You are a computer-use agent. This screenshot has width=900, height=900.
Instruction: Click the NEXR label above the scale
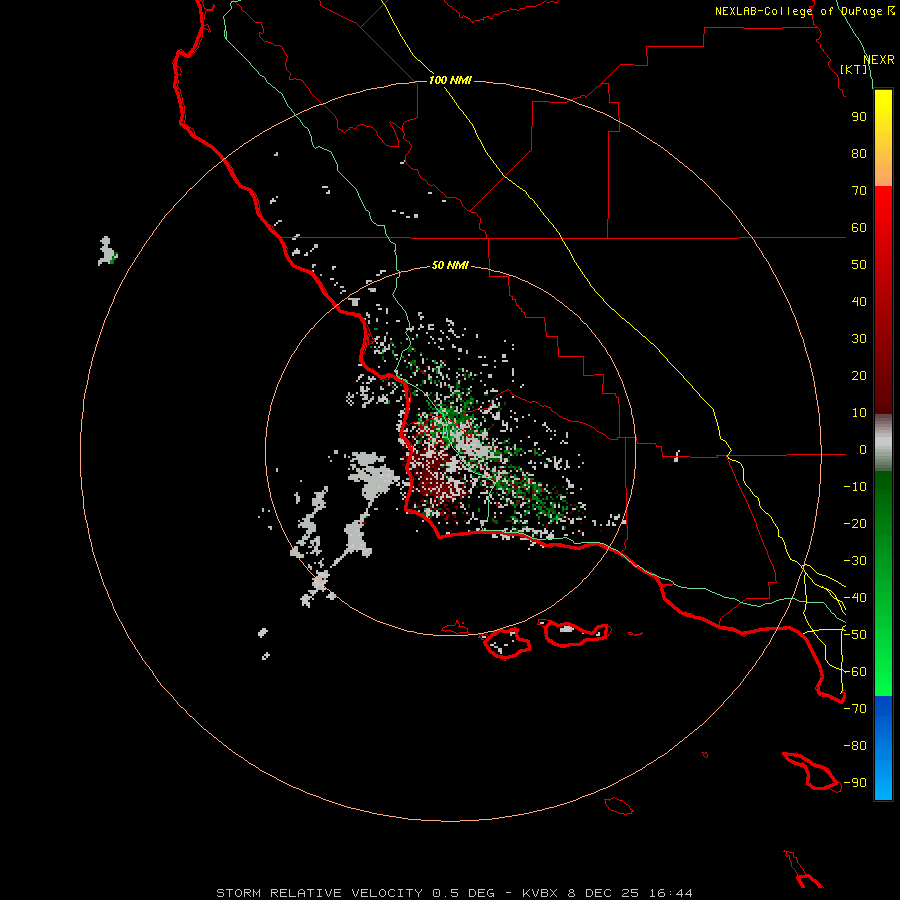(x=879, y=60)
